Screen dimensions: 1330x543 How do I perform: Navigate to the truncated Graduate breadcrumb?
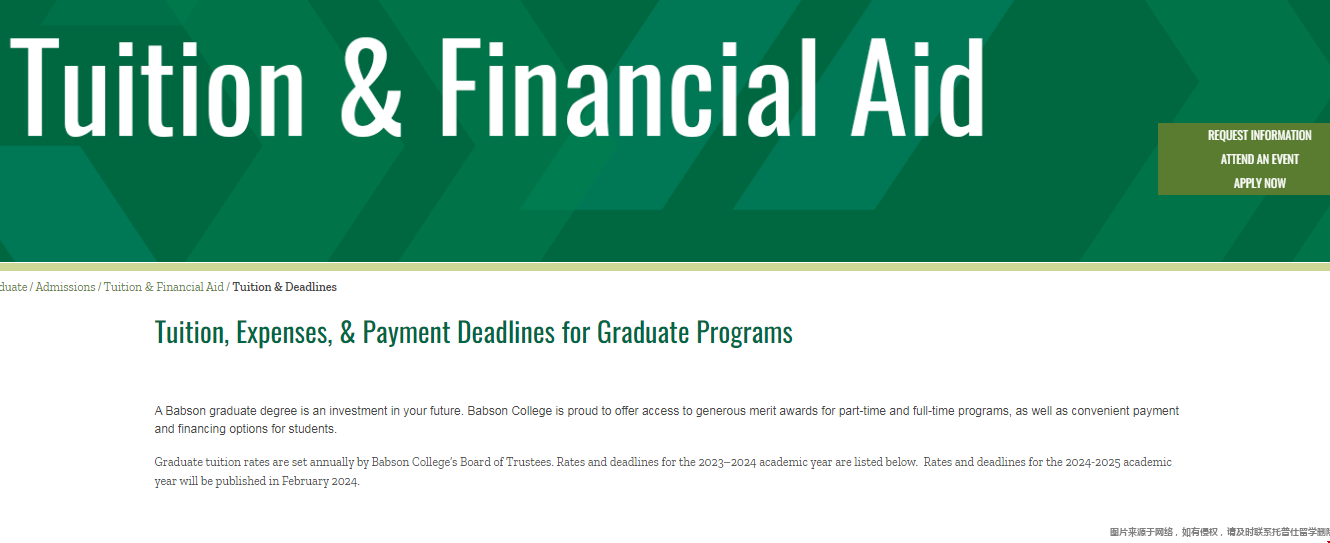tap(13, 287)
